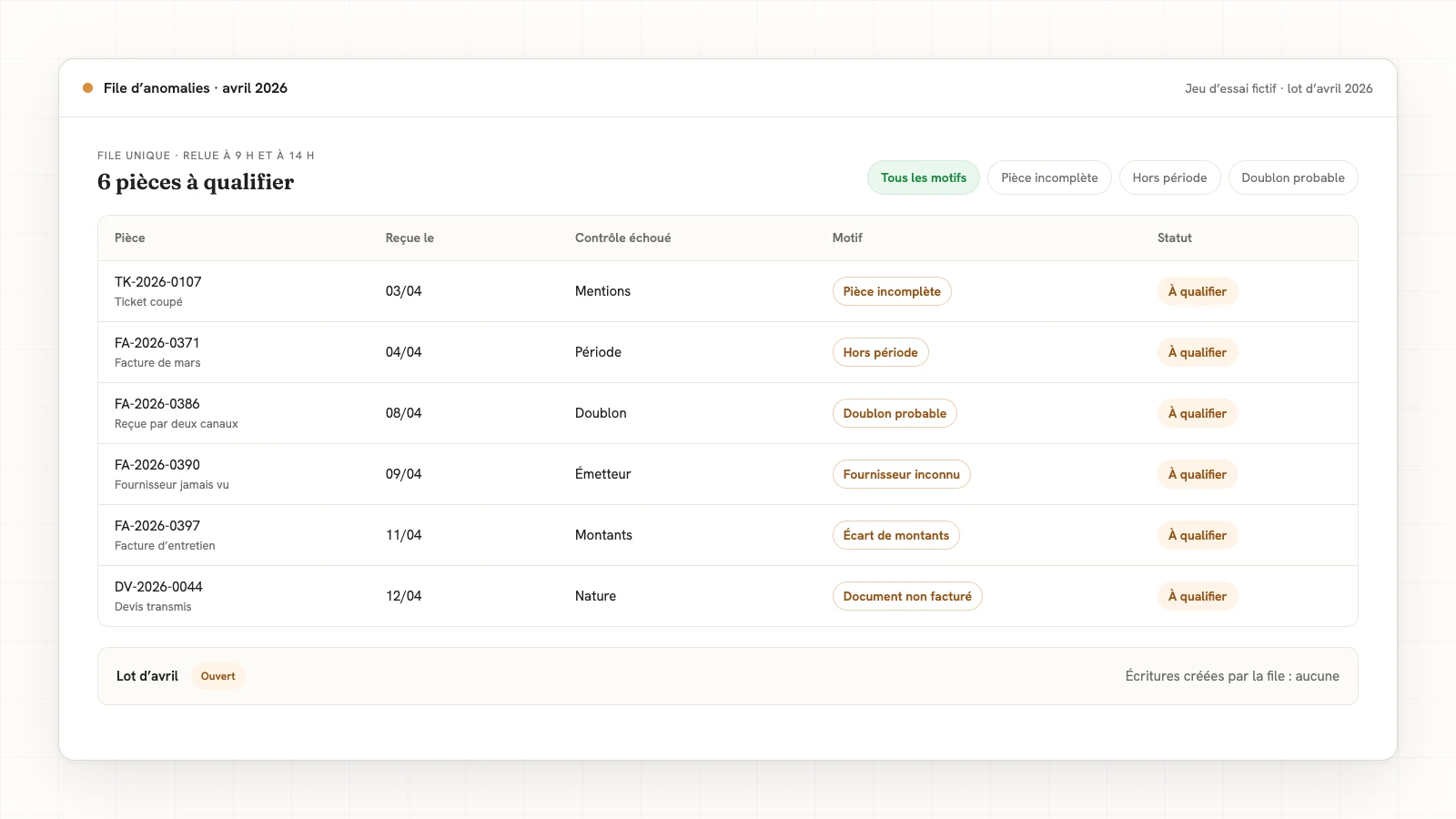Click "À qualifier" status for FA-2026-0397

tap(1198, 535)
